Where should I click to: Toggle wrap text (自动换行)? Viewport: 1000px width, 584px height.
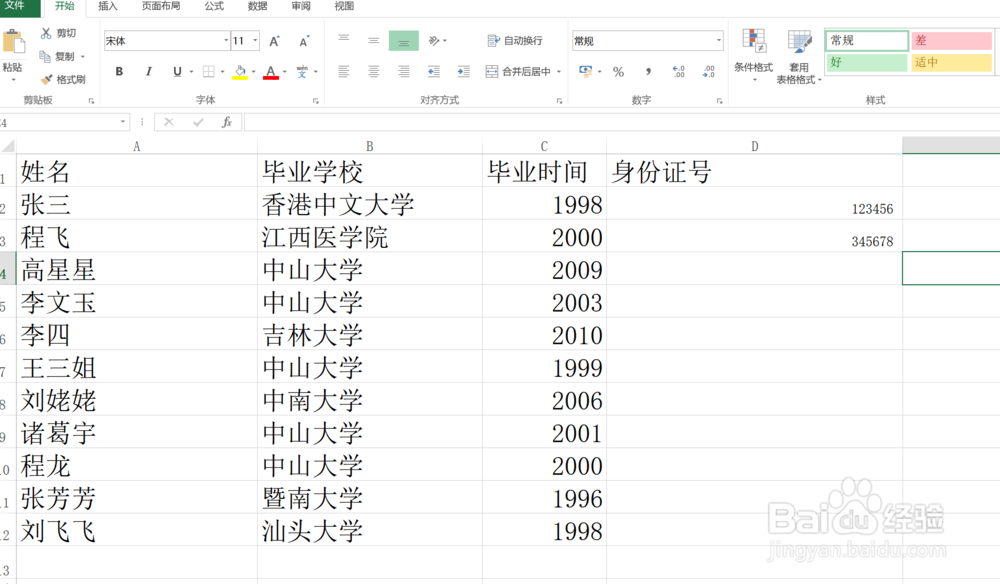click(520, 40)
